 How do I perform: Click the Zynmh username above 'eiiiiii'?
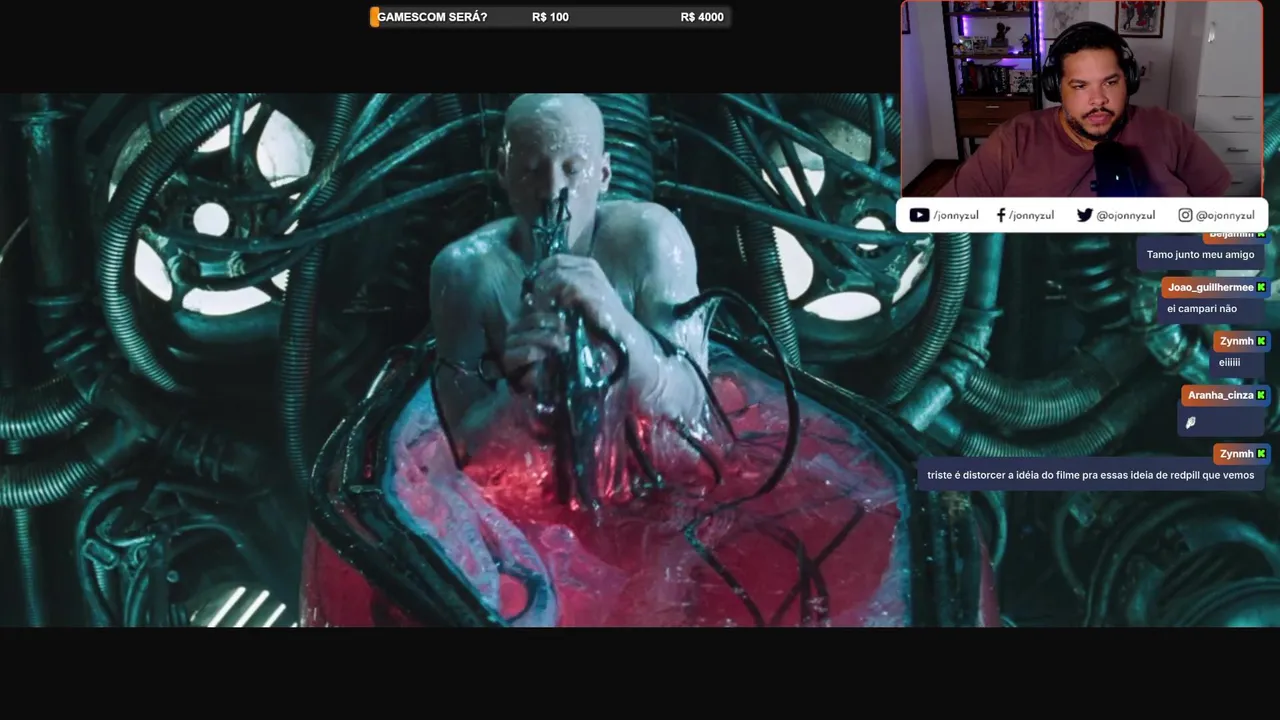point(1237,341)
